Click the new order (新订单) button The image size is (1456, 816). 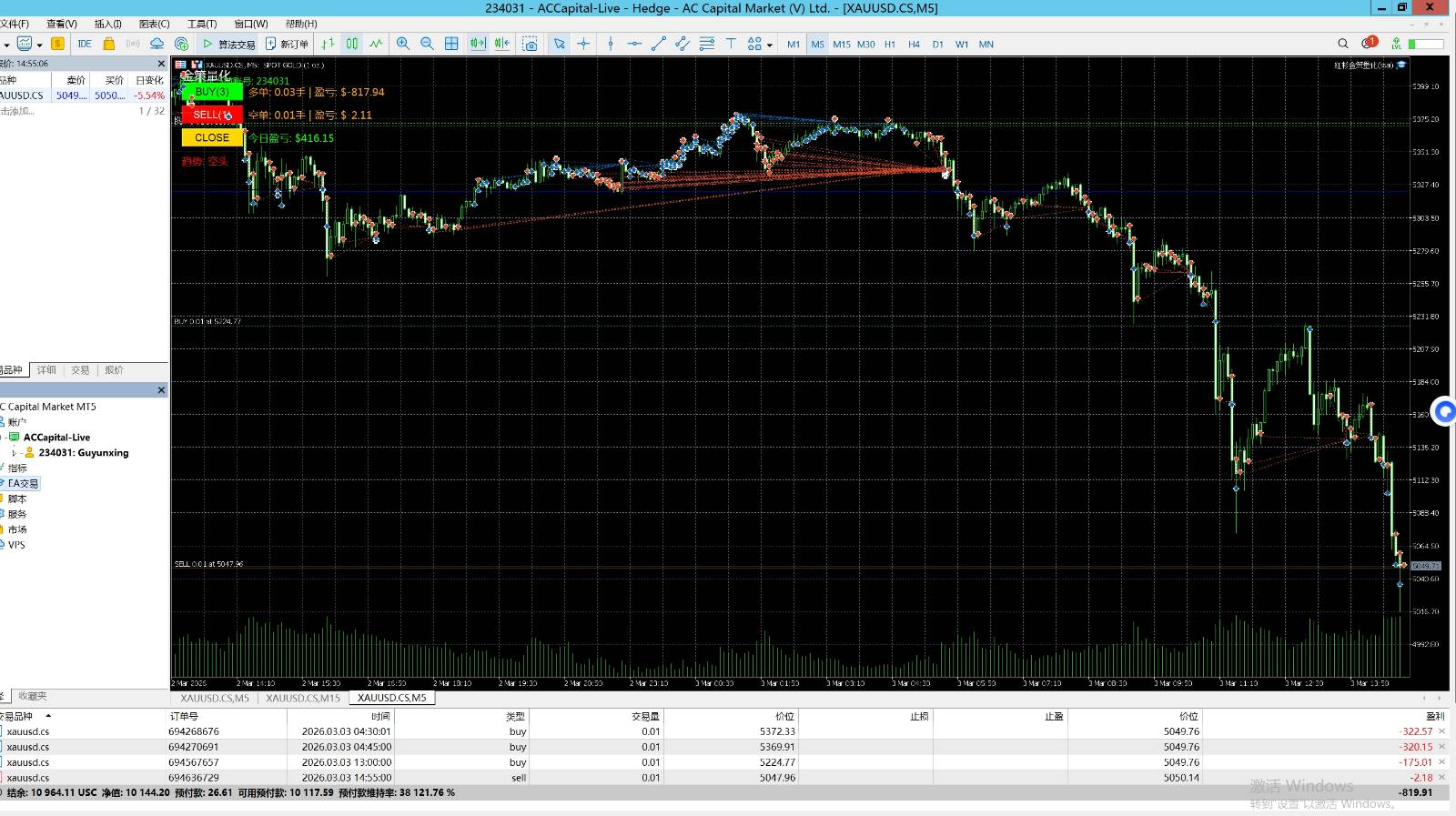[x=287, y=44]
